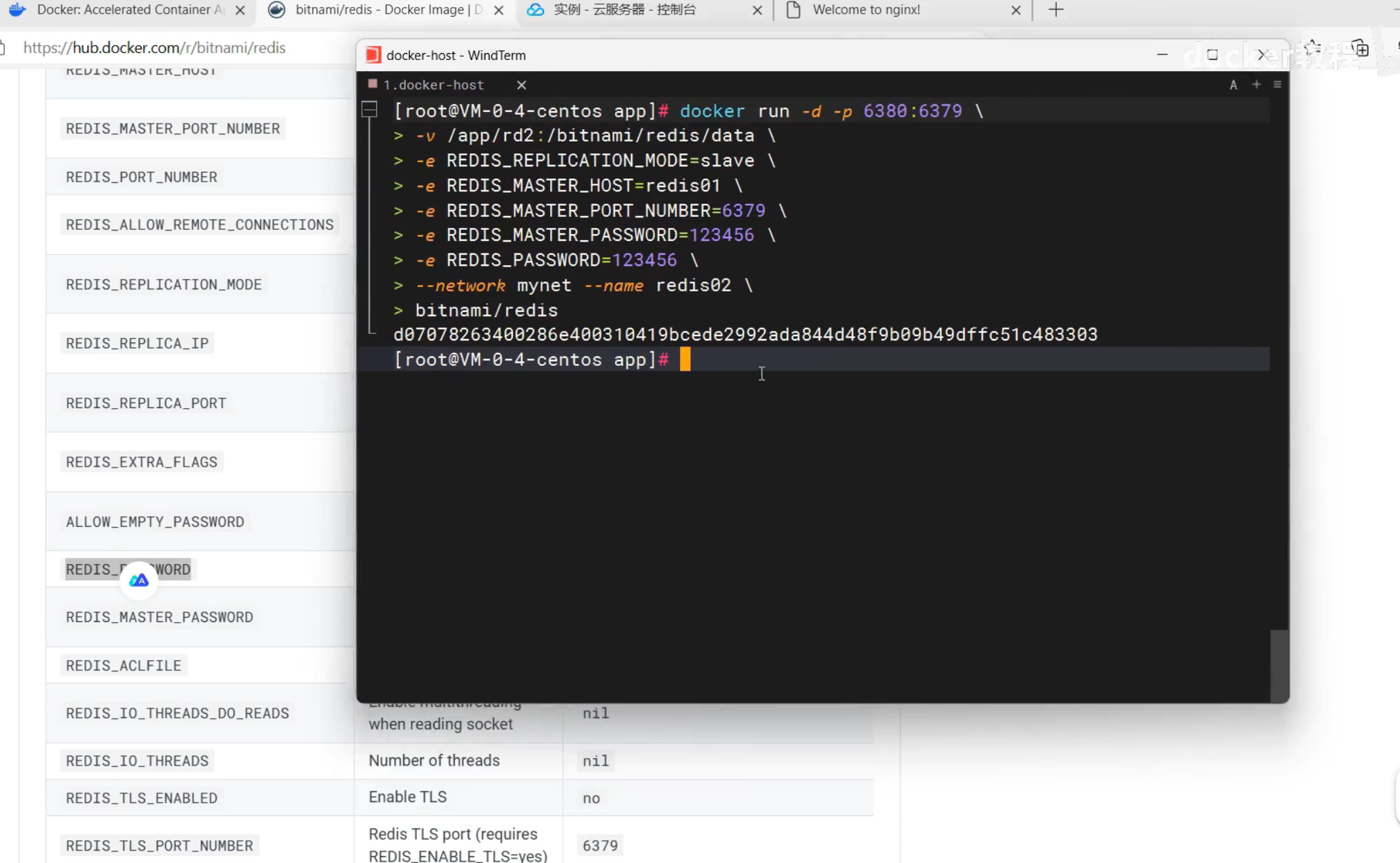1400x863 pixels.
Task: Open a new browser tab
Action: 1056,10
